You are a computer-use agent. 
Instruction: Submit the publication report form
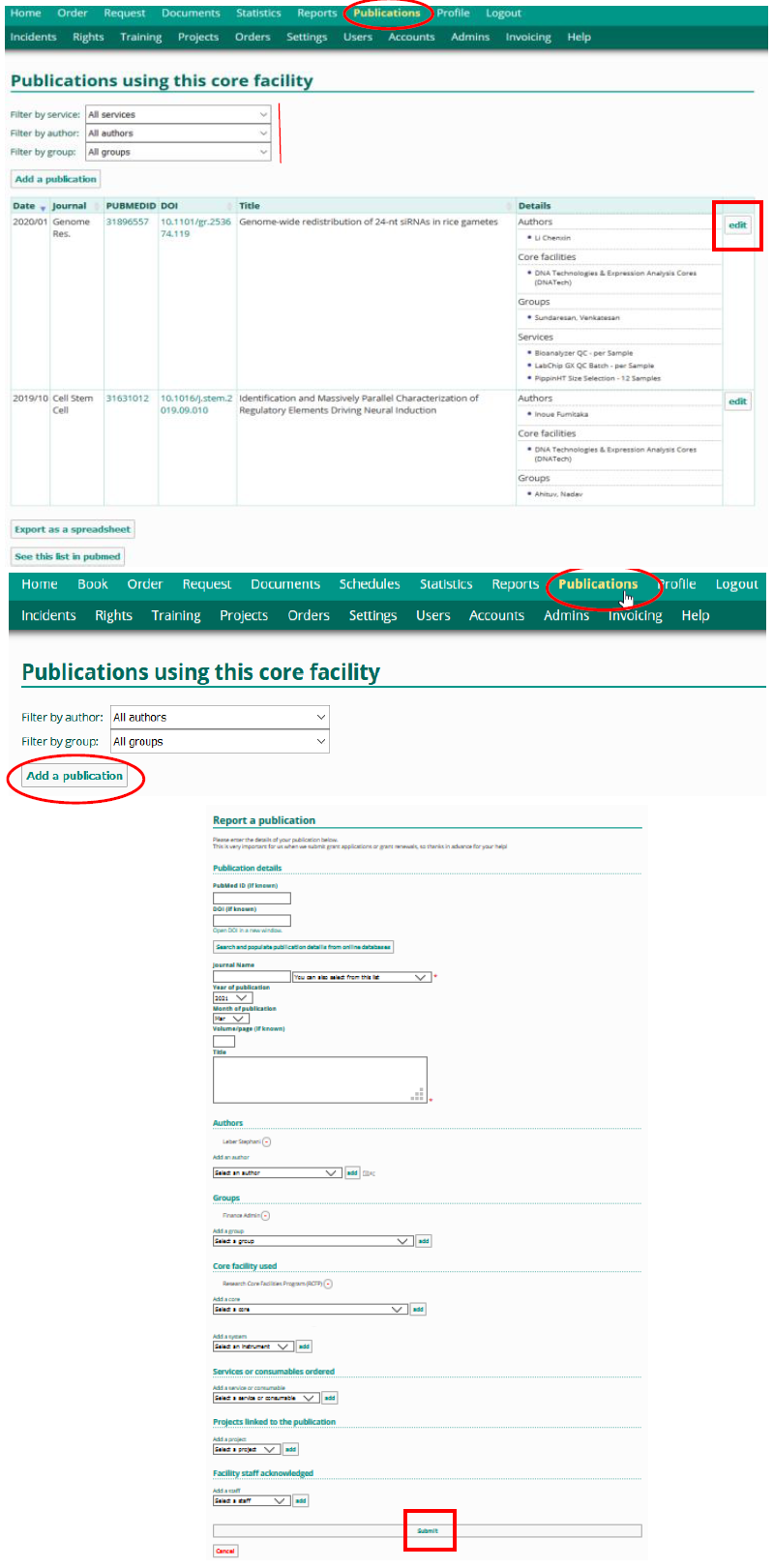coord(428,1531)
